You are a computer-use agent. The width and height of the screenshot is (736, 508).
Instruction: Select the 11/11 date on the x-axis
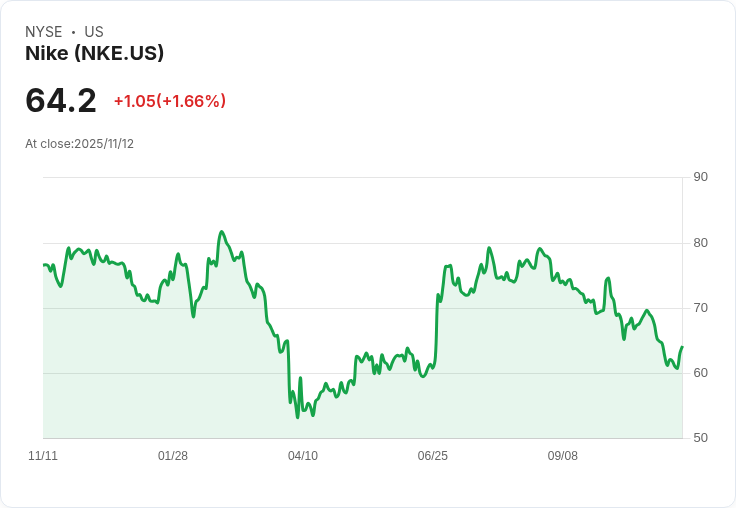pyautogui.click(x=43, y=456)
